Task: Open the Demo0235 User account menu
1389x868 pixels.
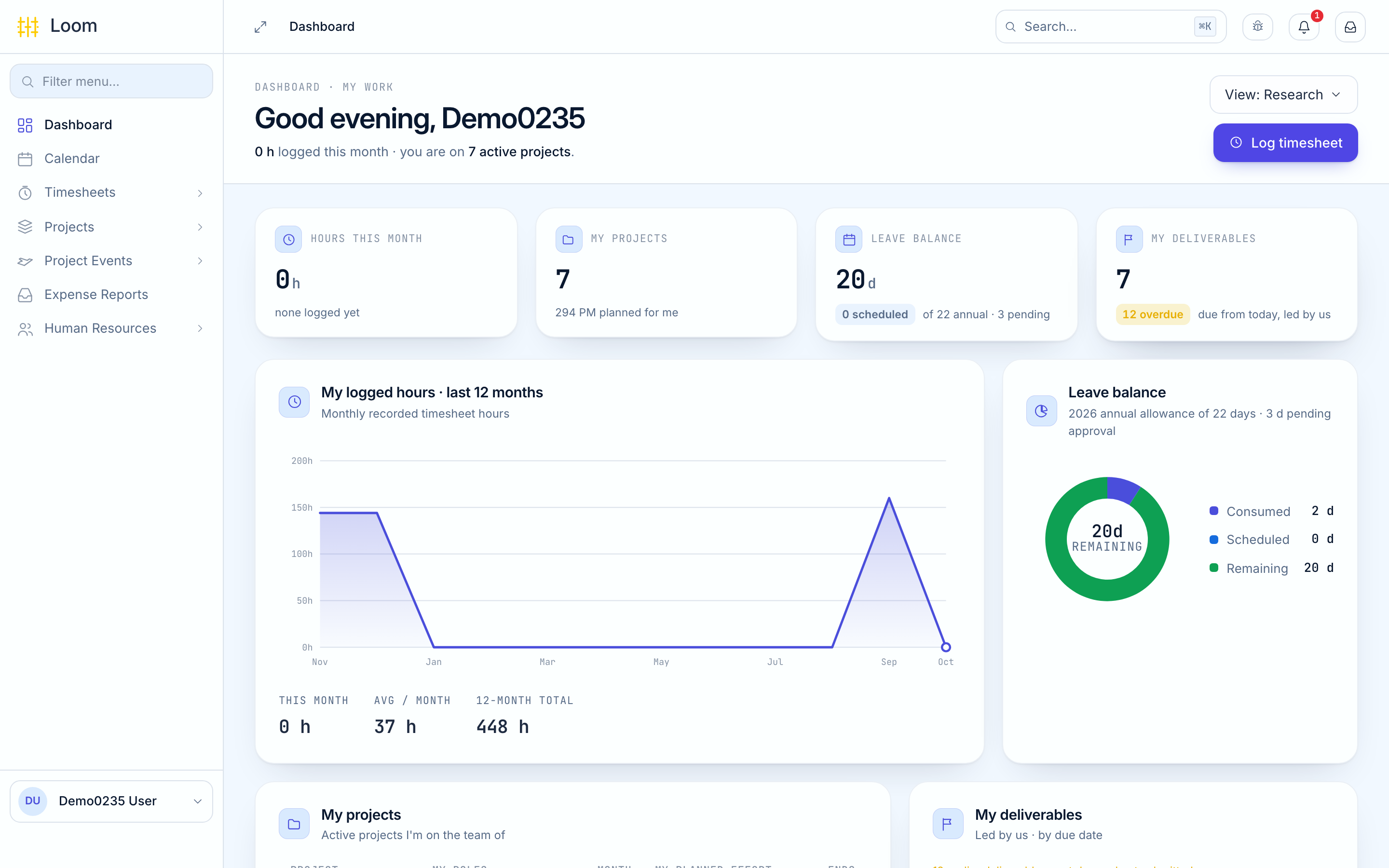Action: click(x=111, y=801)
